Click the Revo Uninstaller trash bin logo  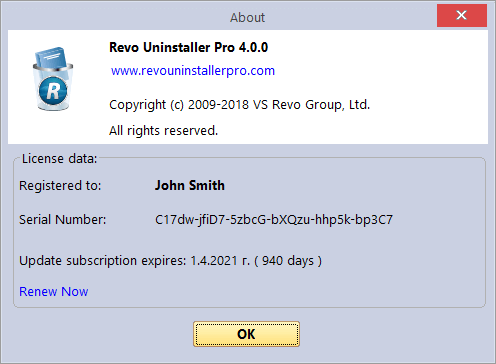point(53,79)
